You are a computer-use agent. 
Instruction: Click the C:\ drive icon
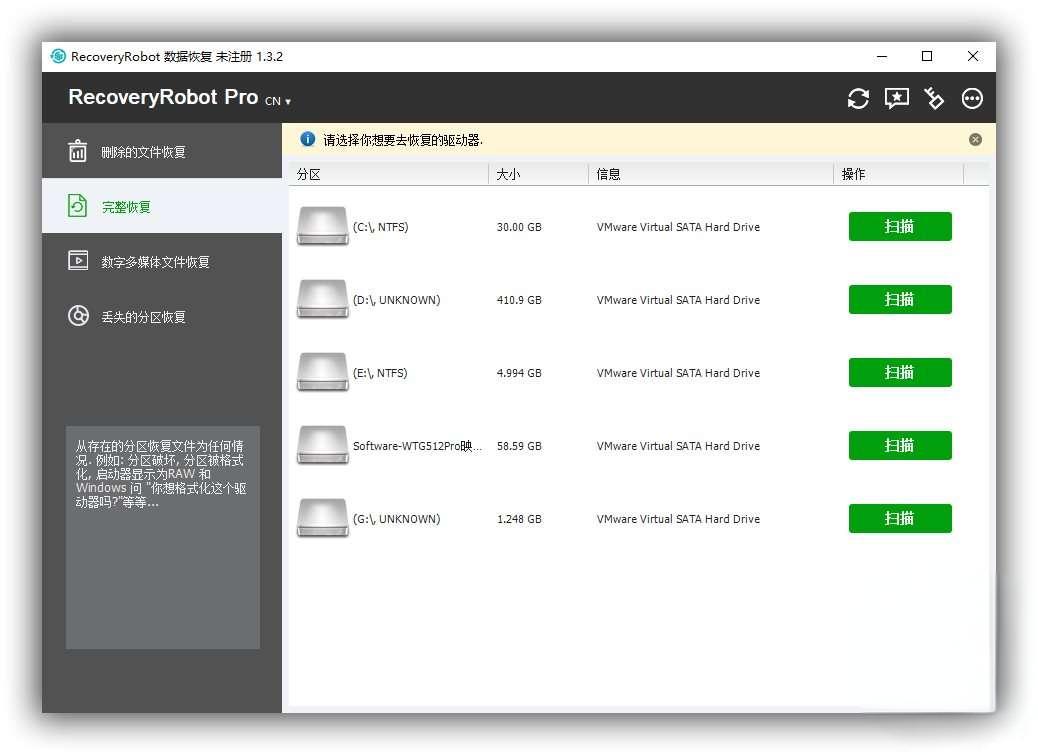point(322,226)
